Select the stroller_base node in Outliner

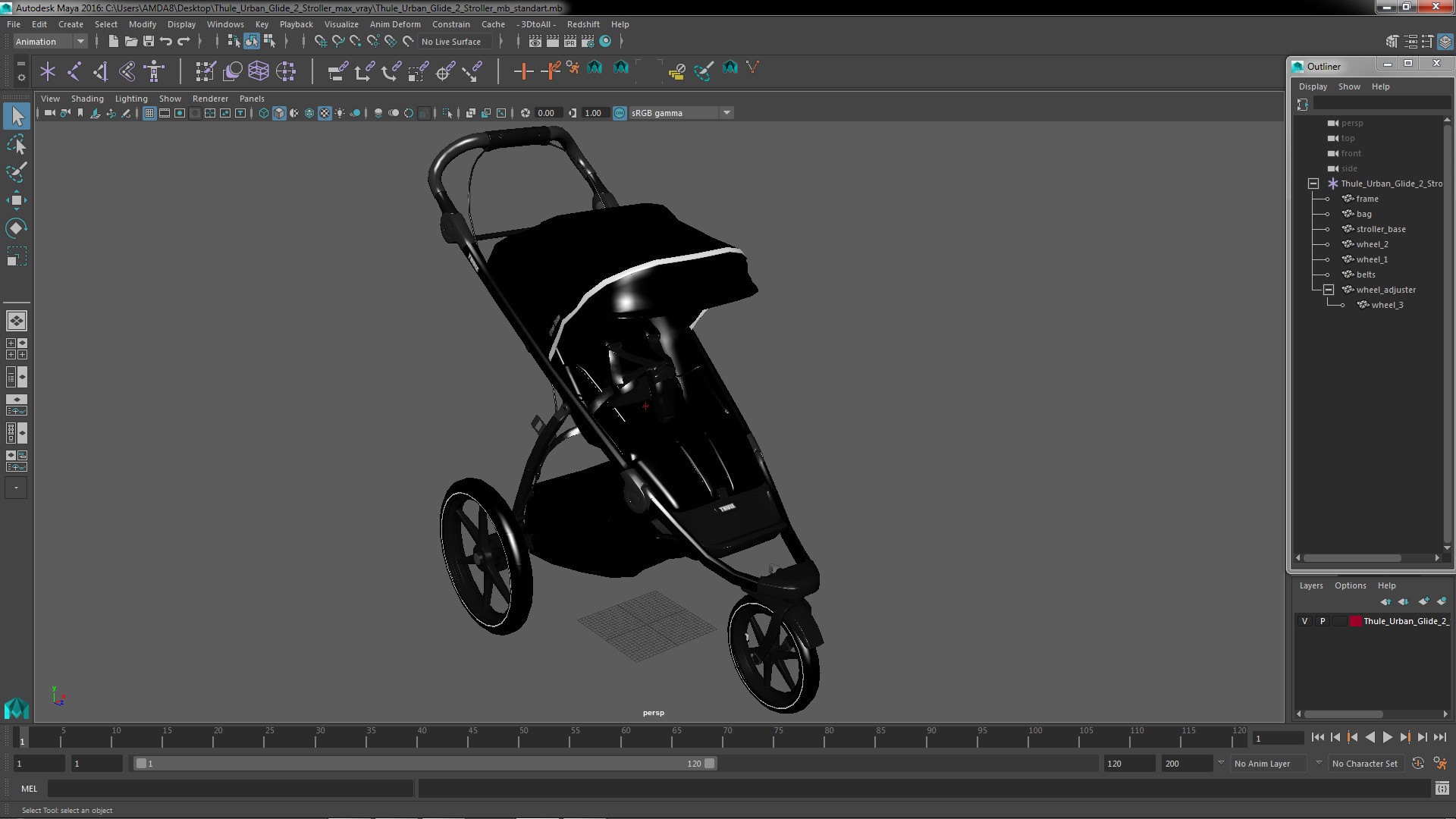[x=1380, y=229]
